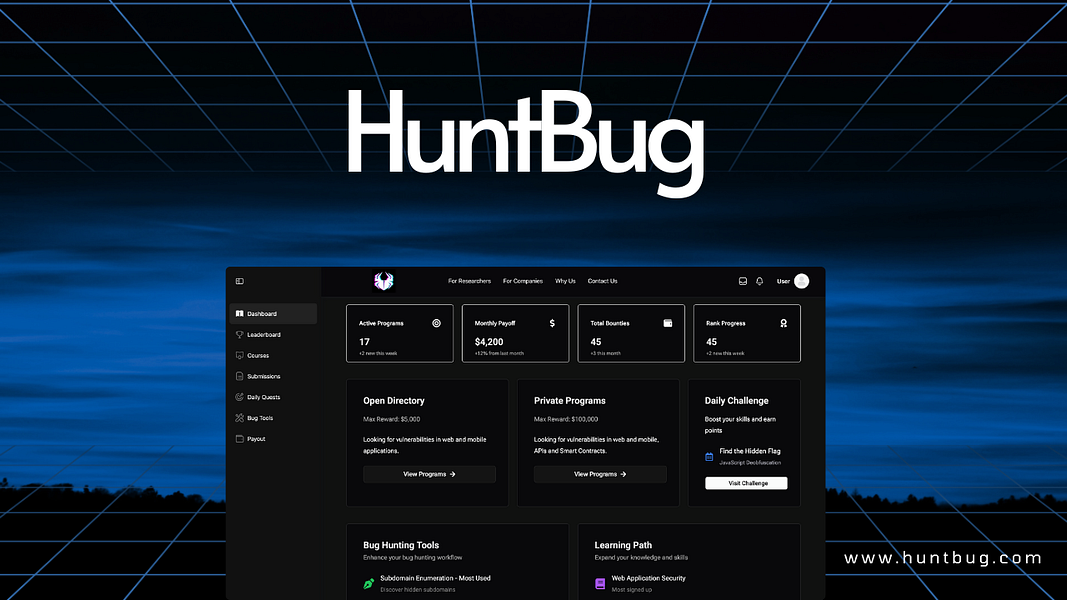Screen dimensions: 1067x600
Task: Select the Leaderboard trophy icon
Action: (x=239, y=334)
